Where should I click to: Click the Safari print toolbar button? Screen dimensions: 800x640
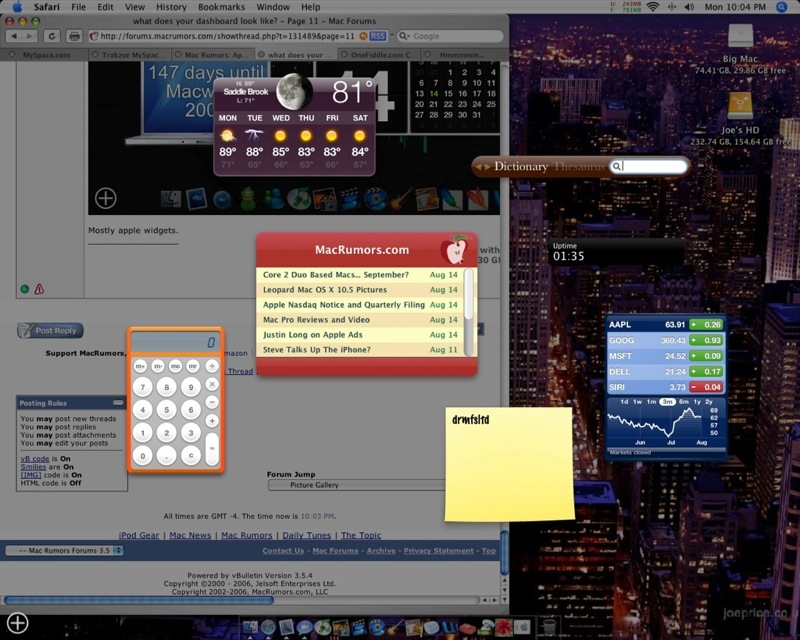point(74,36)
